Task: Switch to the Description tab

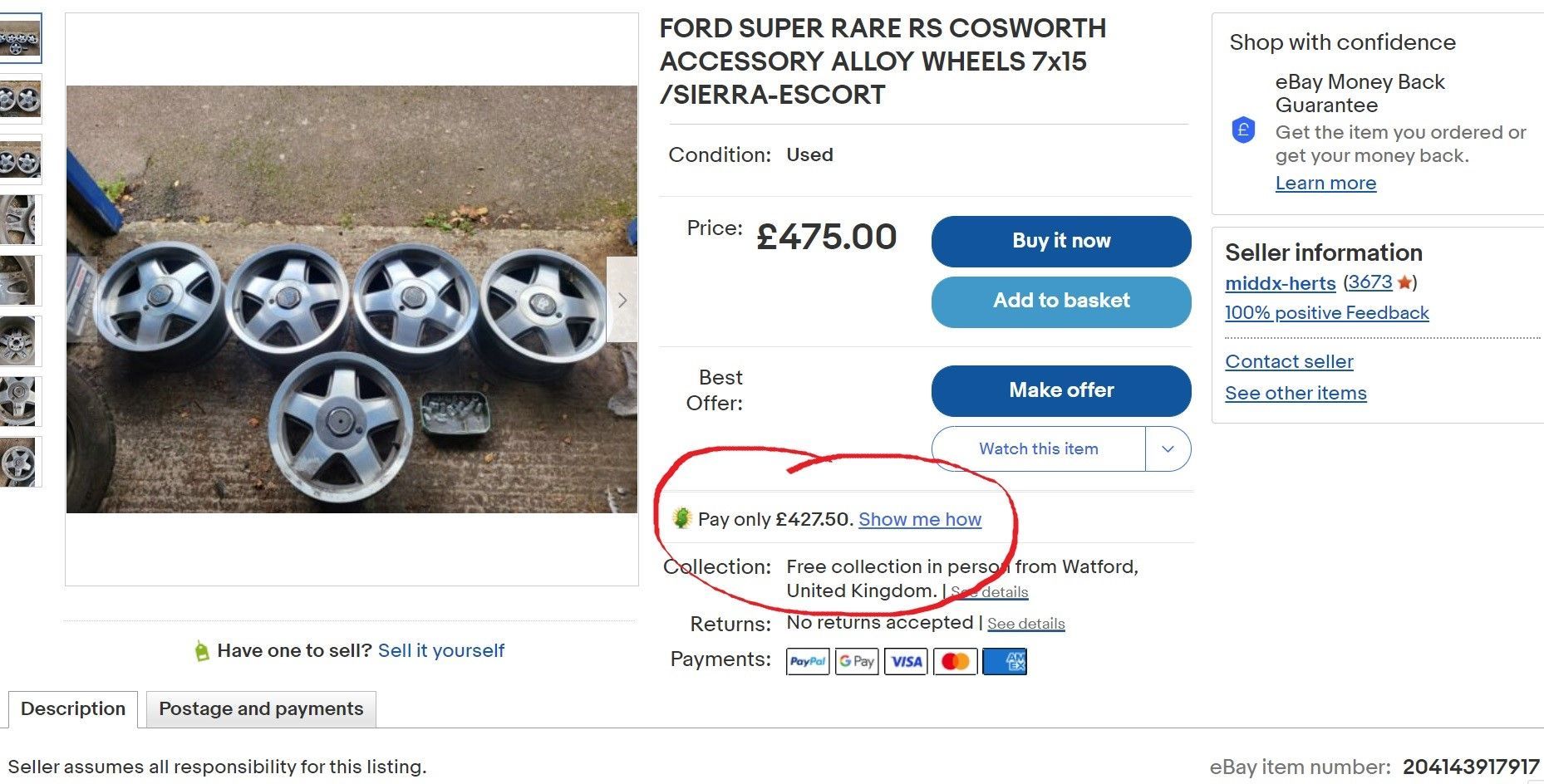Action: (x=73, y=709)
